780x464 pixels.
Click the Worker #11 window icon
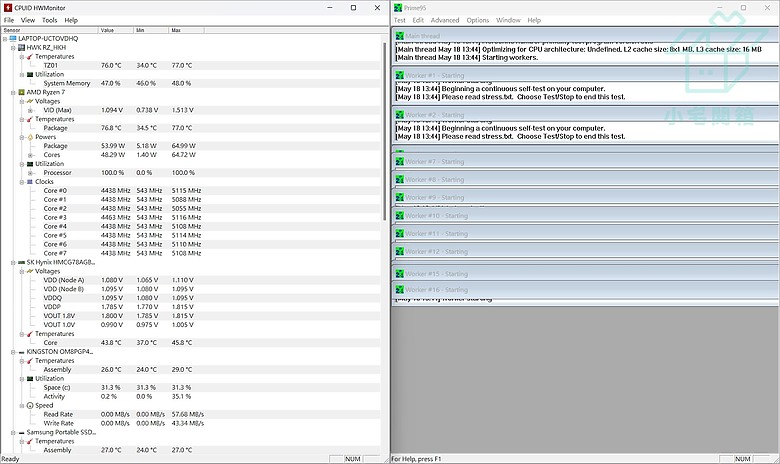[399, 234]
